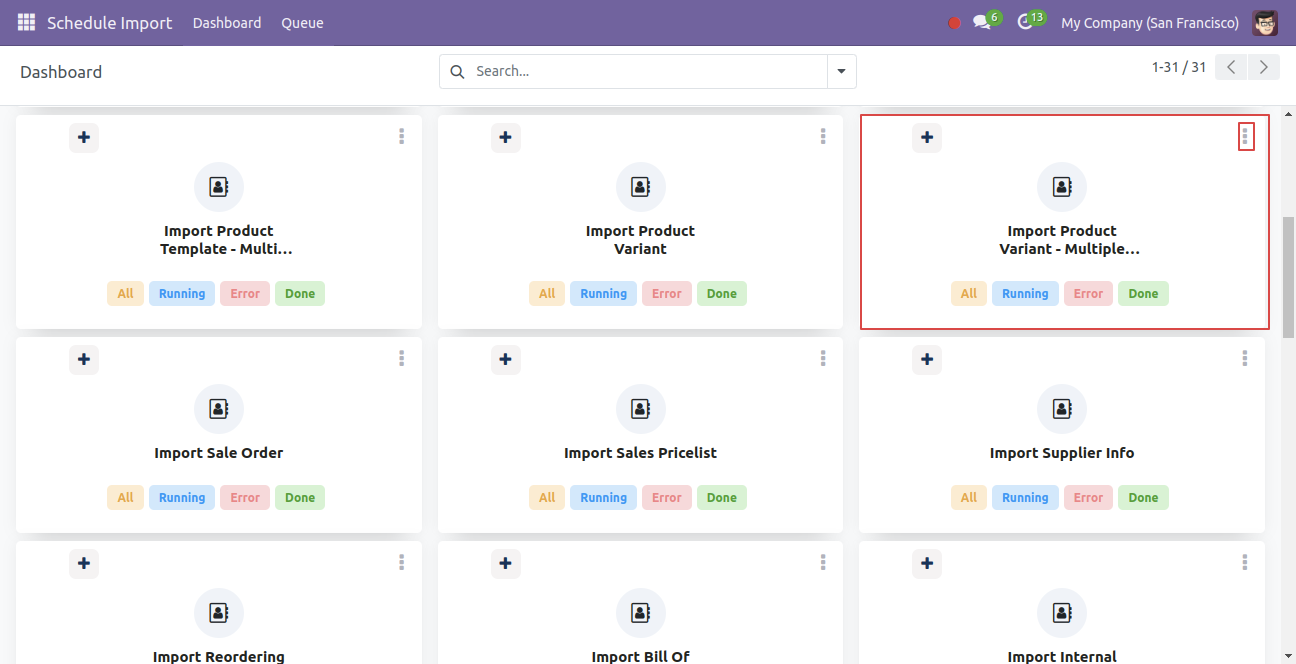Show Error jobs for Import Product Variant - Multiple

(1088, 294)
